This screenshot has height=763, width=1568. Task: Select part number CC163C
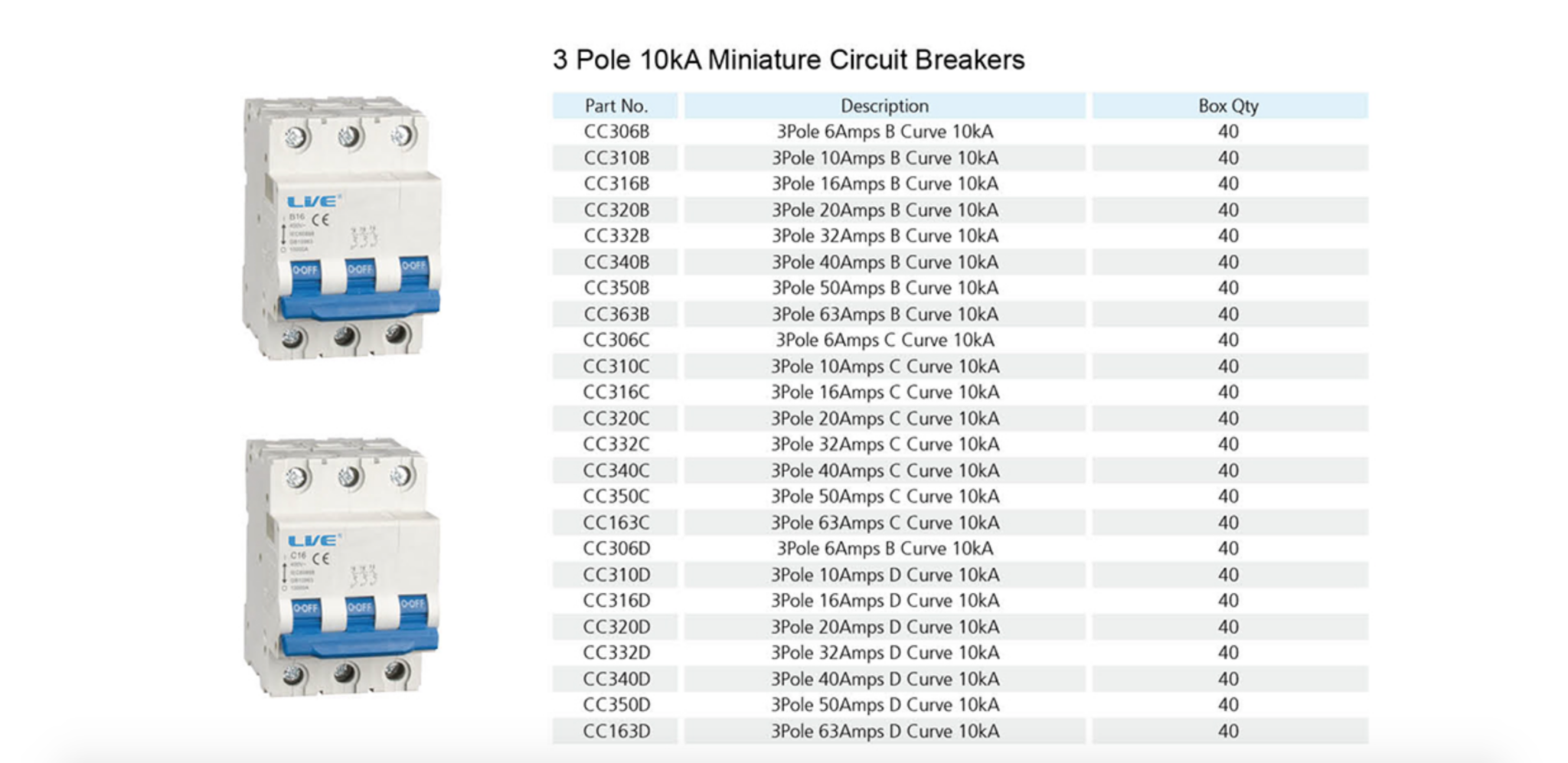(x=616, y=523)
